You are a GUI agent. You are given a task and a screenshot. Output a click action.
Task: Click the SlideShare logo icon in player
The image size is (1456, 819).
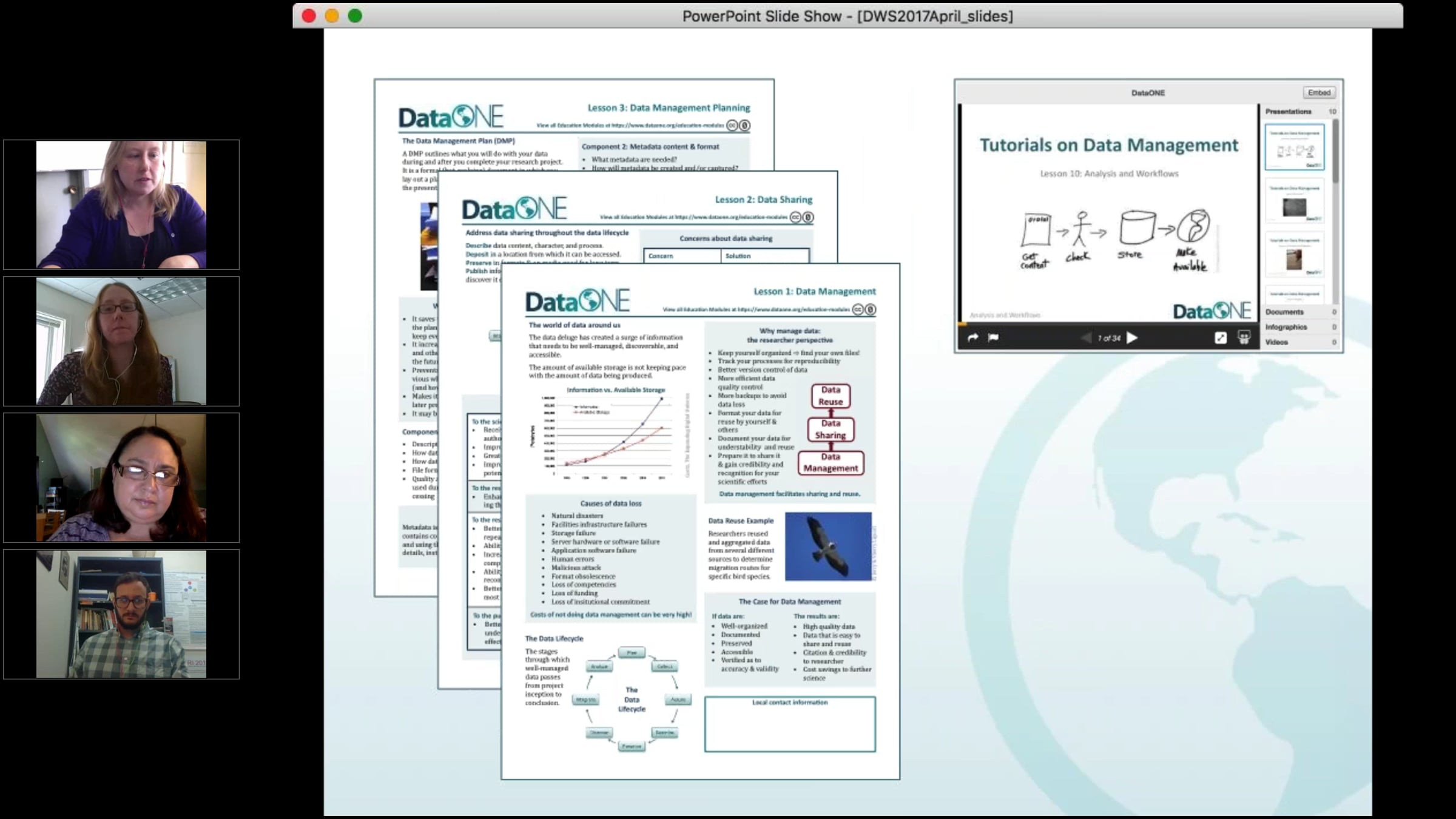pos(1244,338)
